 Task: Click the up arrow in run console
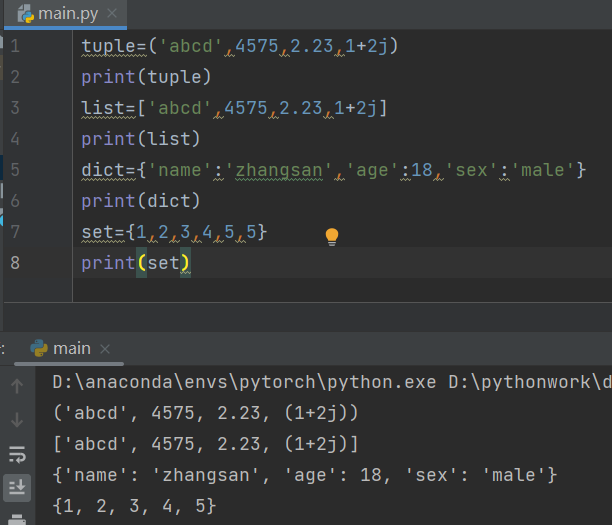pos(17,386)
